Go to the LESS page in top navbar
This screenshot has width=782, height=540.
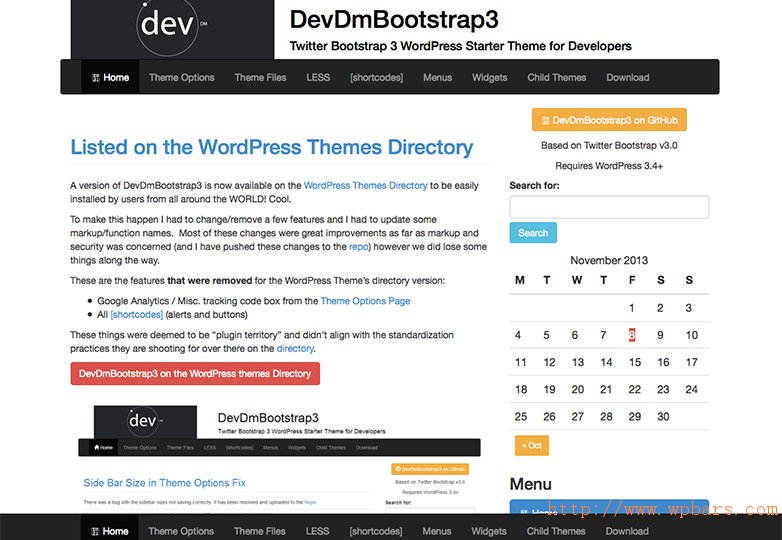[x=317, y=78]
